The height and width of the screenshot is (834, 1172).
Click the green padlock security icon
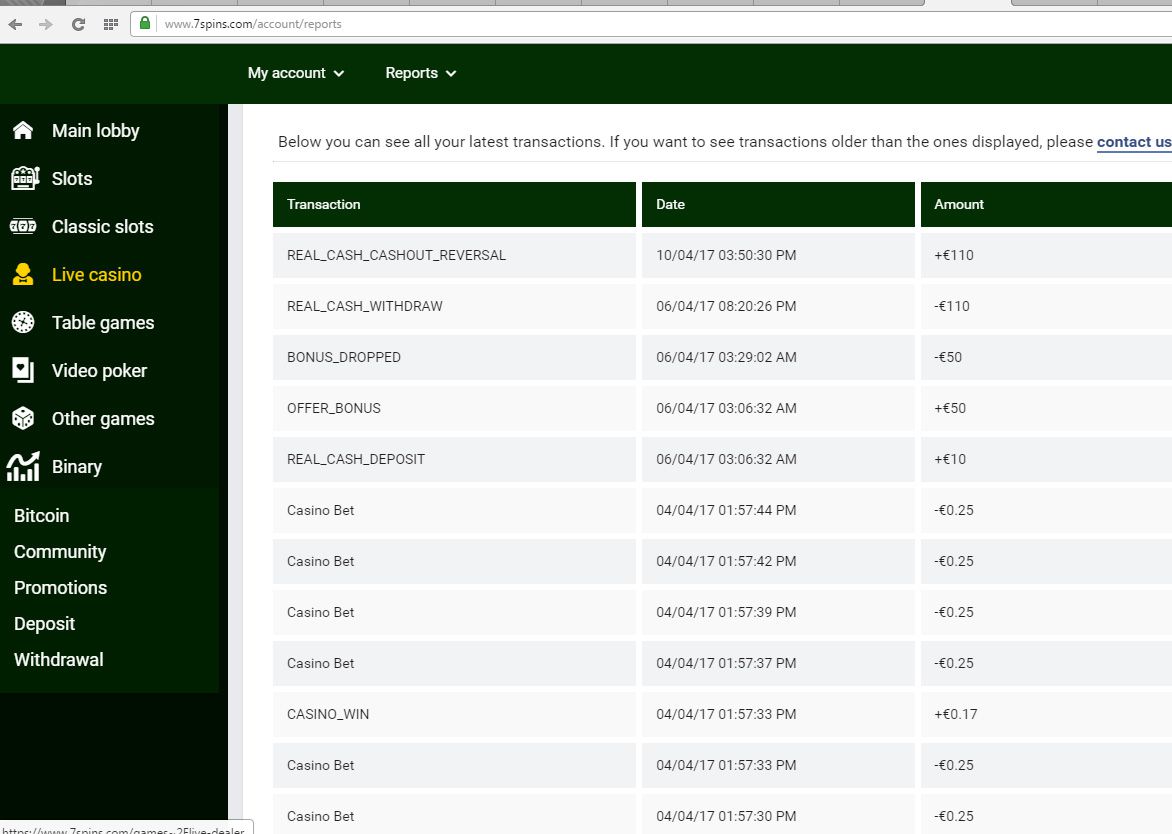pyautogui.click(x=145, y=23)
